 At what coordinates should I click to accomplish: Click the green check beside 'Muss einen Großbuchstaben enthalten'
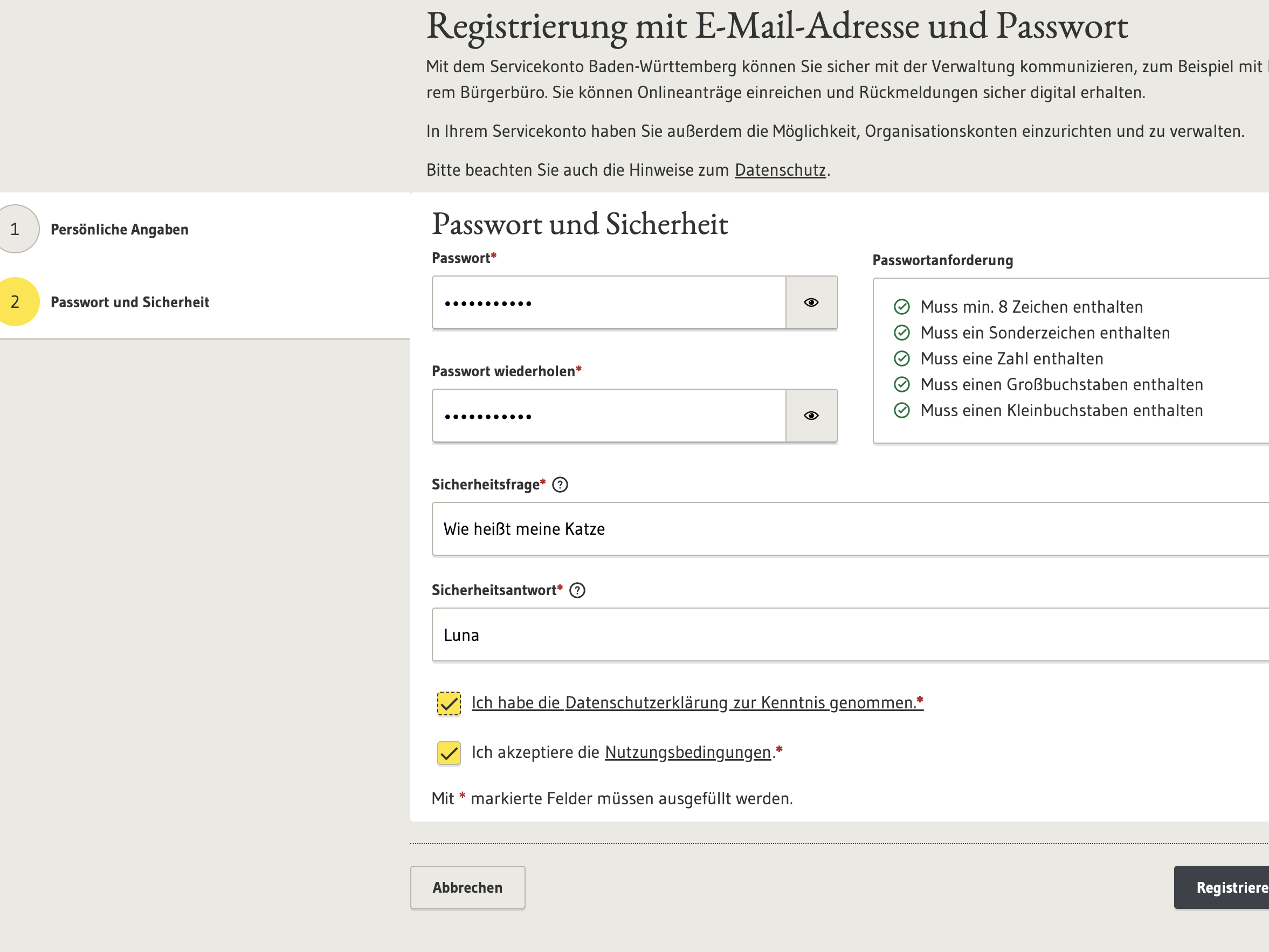[x=901, y=384]
